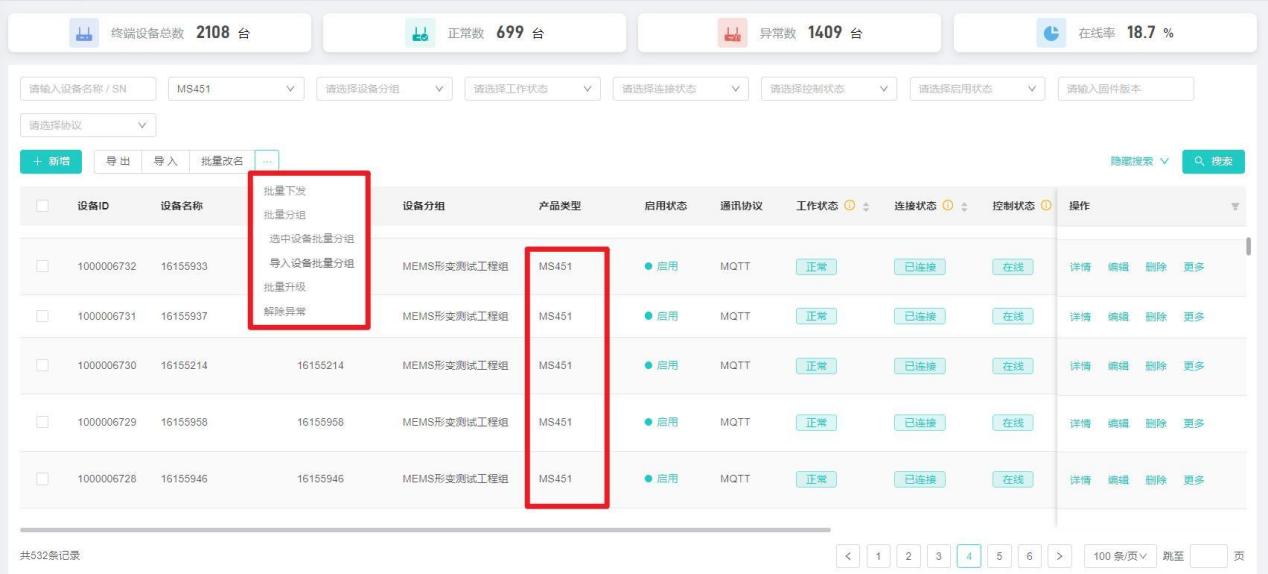Check the row for device 1000006730
This screenshot has height=574, width=1268.
[42, 365]
